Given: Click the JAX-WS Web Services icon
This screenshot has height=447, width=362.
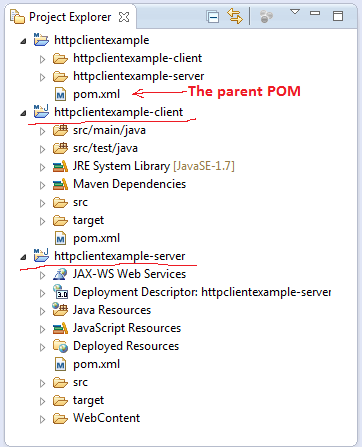Looking at the screenshot, I should [x=60, y=274].
